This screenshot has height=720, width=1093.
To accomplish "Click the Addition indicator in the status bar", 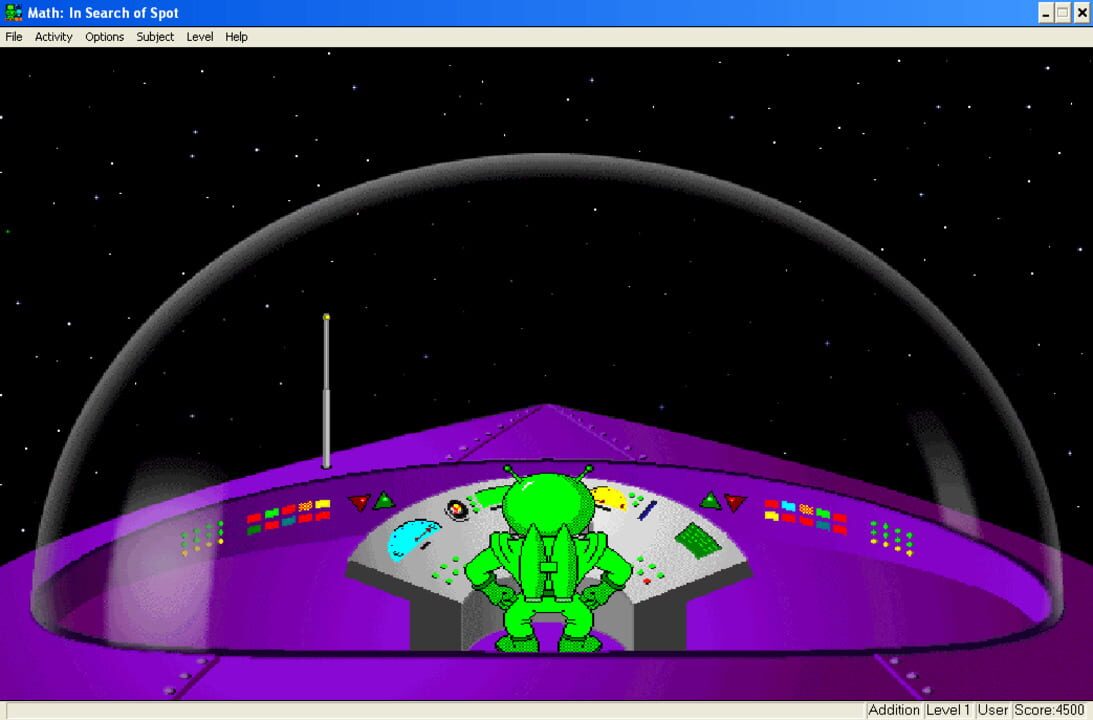I will pyautogui.click(x=894, y=710).
